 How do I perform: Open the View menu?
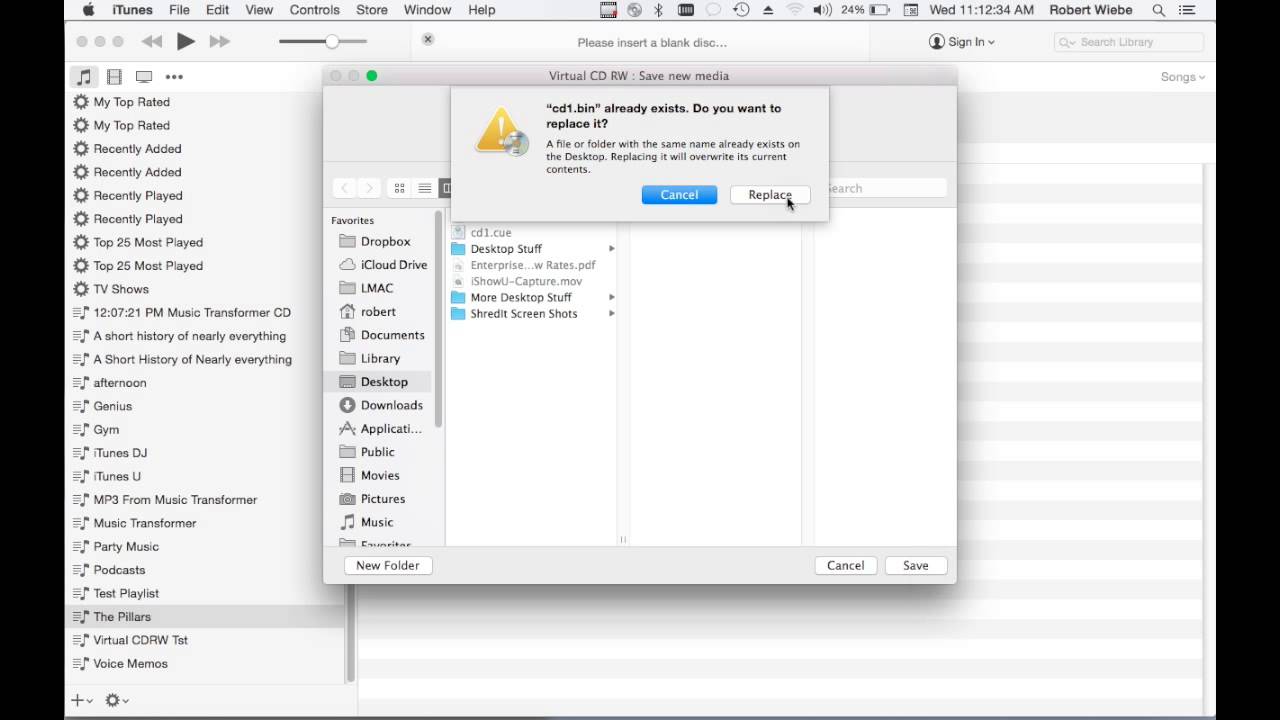coord(259,10)
